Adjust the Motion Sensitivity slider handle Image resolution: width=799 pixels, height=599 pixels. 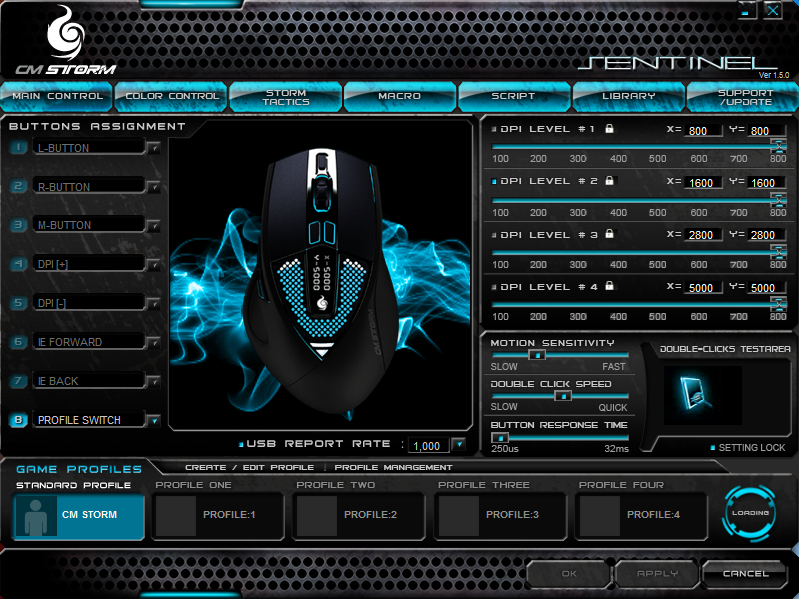pyautogui.click(x=537, y=355)
